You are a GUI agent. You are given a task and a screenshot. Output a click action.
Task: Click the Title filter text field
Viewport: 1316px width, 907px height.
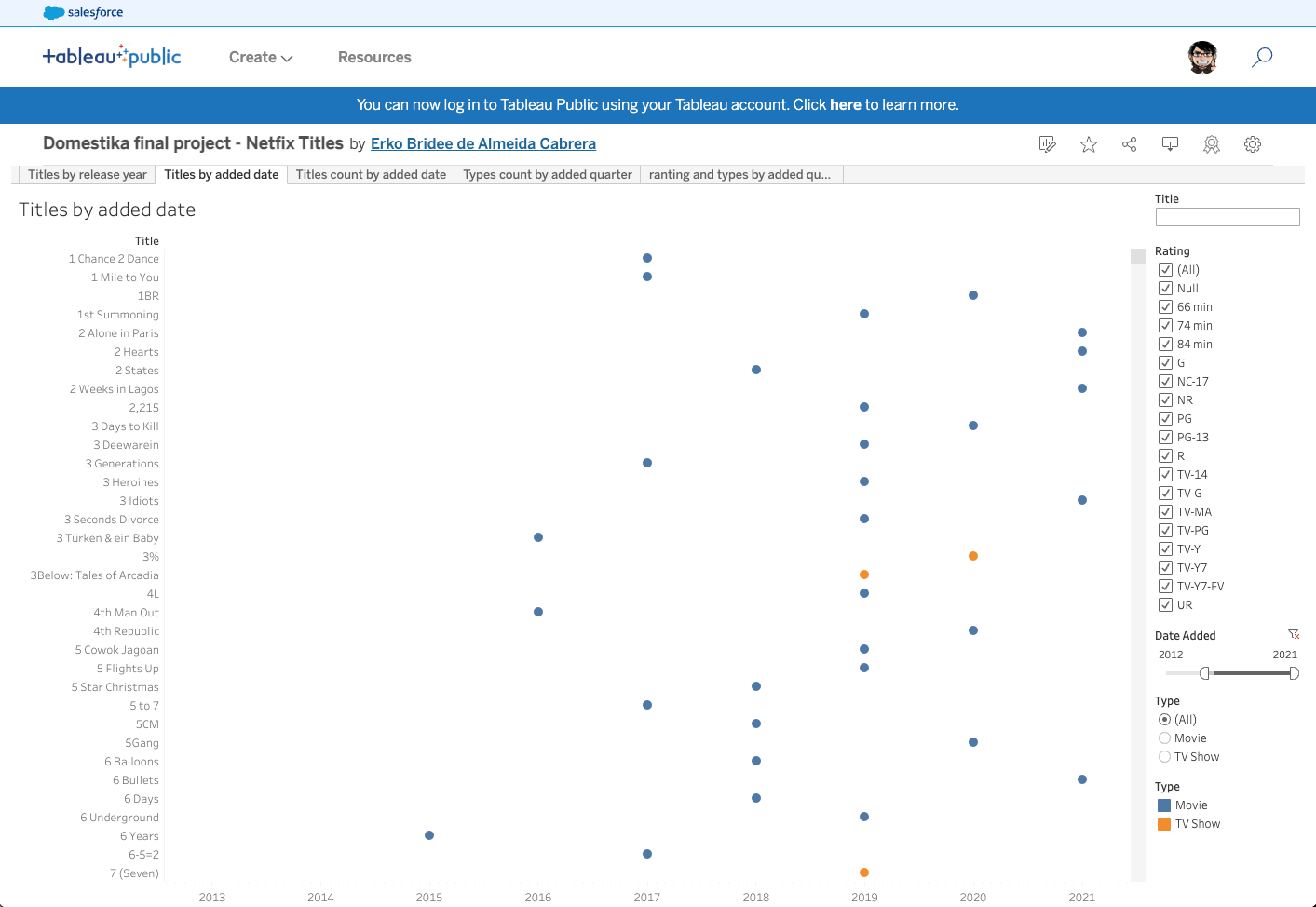tap(1227, 217)
